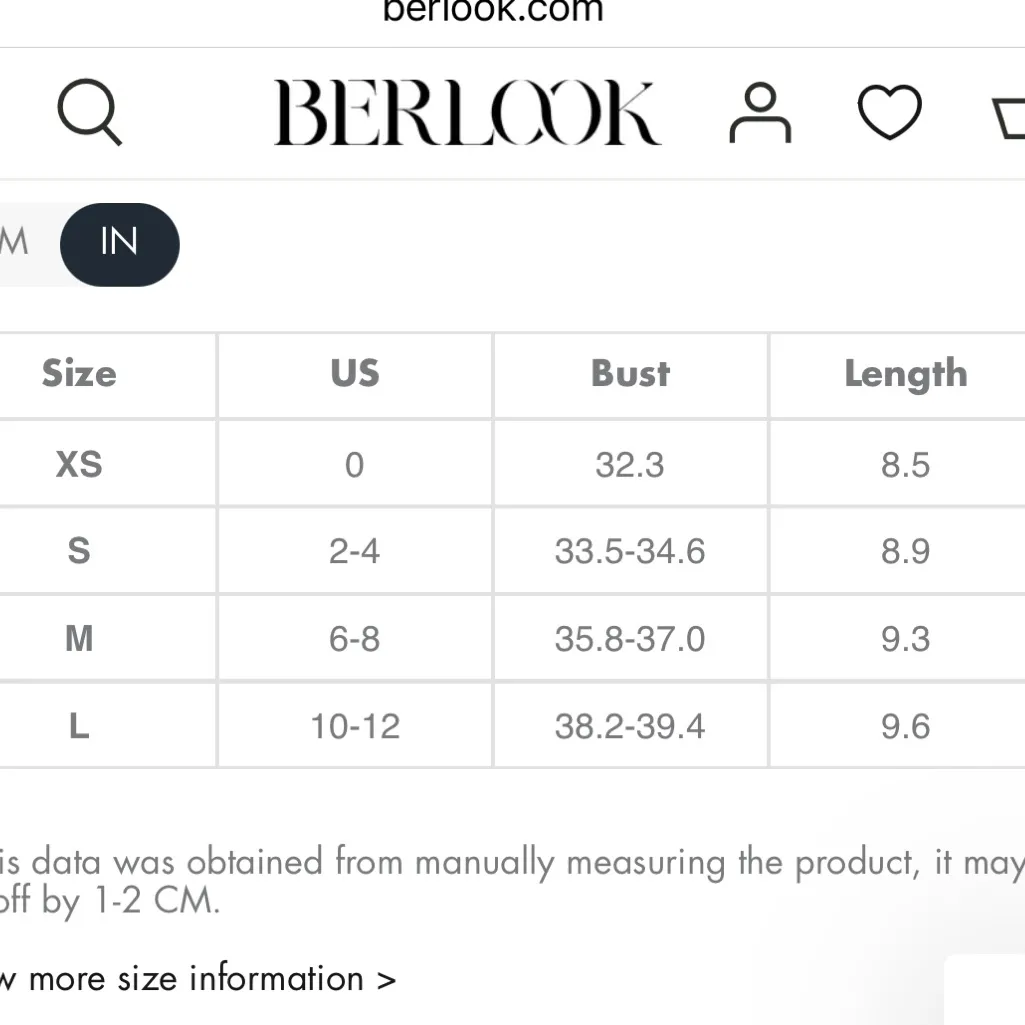Select the Length column header
The image size is (1025, 1025).
pos(905,374)
